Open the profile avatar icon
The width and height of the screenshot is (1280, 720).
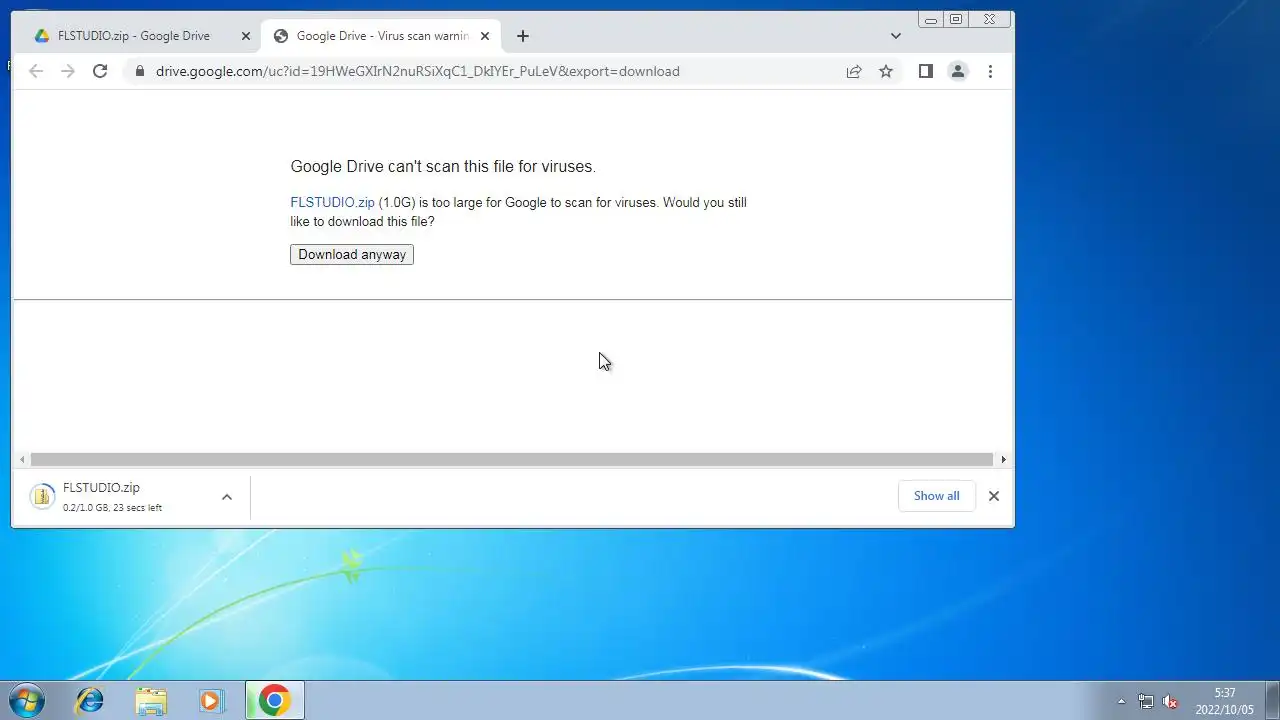pos(958,71)
